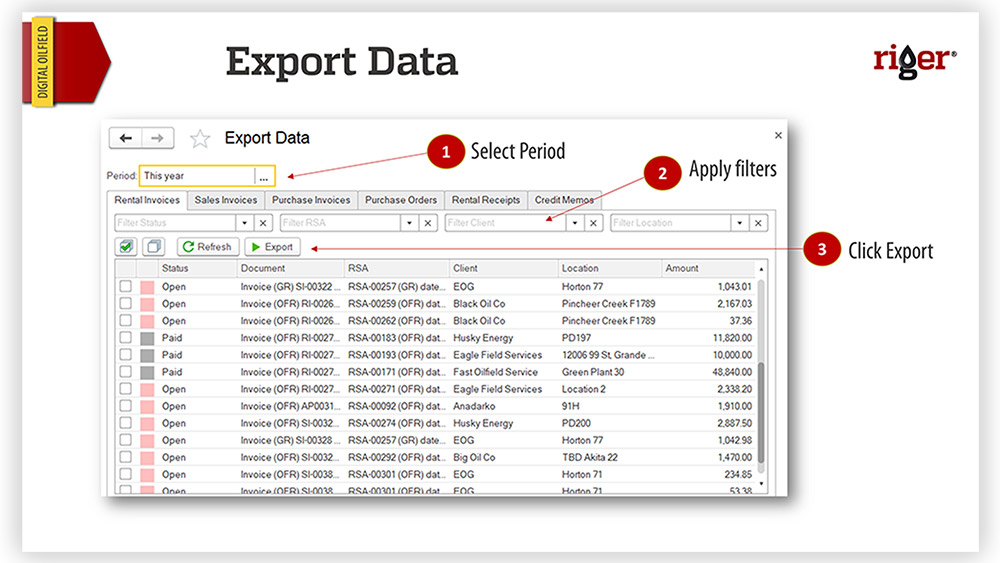1000x563 pixels.
Task: Clear the Filter Status field with X
Action: [x=263, y=223]
